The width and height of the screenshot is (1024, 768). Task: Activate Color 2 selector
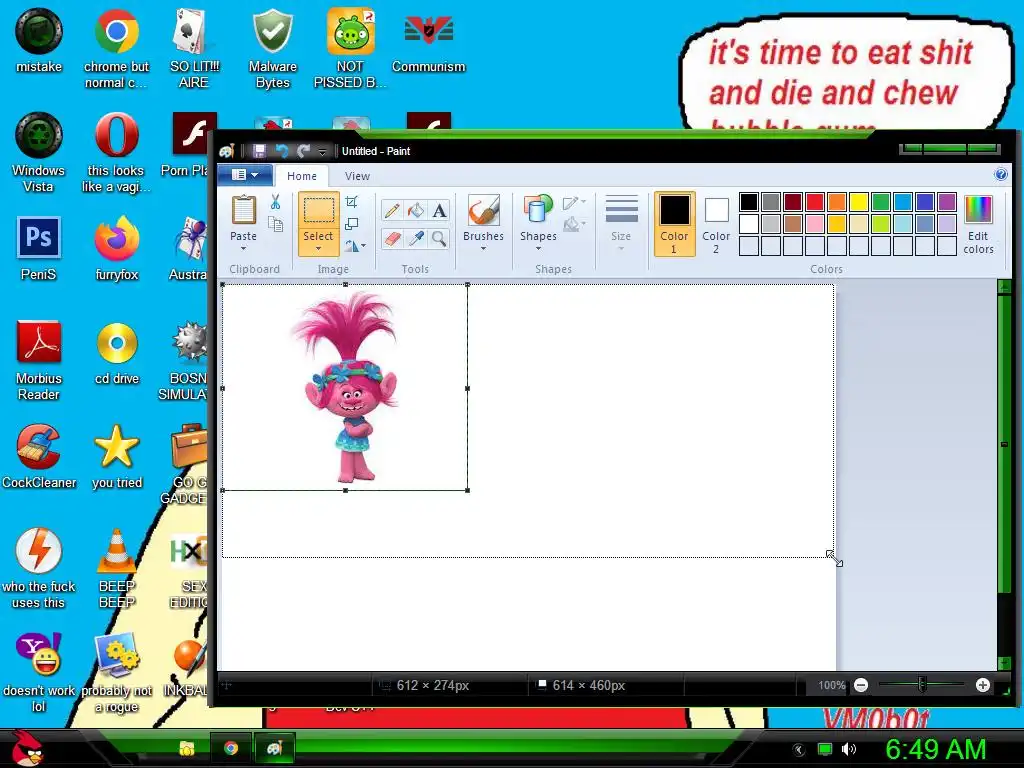point(716,224)
